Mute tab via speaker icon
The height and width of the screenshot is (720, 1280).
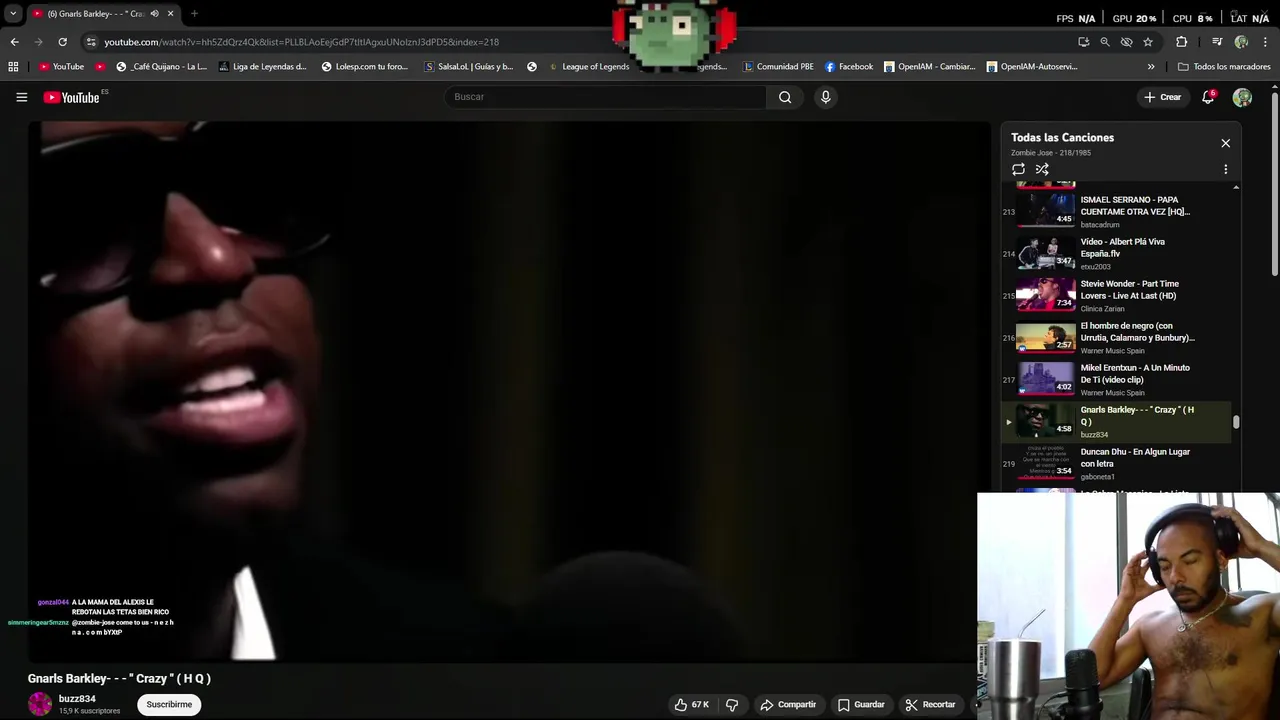pyautogui.click(x=154, y=14)
